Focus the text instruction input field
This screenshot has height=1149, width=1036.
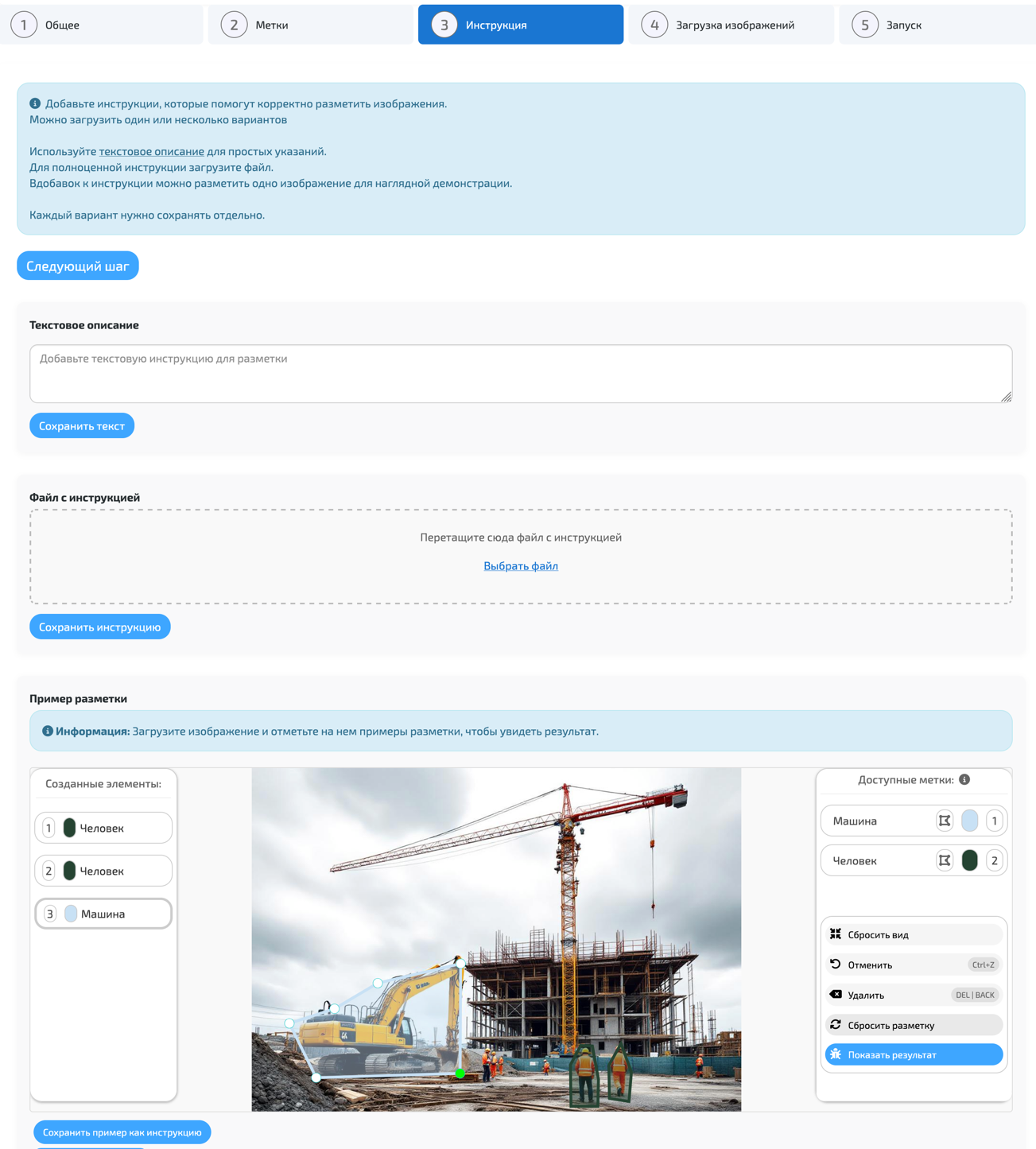pos(521,374)
